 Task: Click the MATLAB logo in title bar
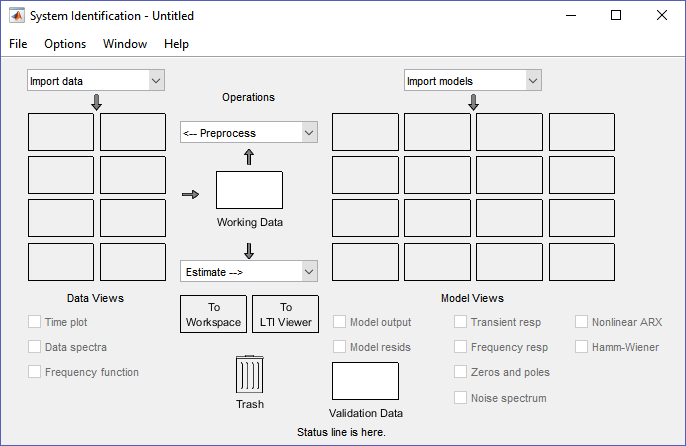[17, 16]
